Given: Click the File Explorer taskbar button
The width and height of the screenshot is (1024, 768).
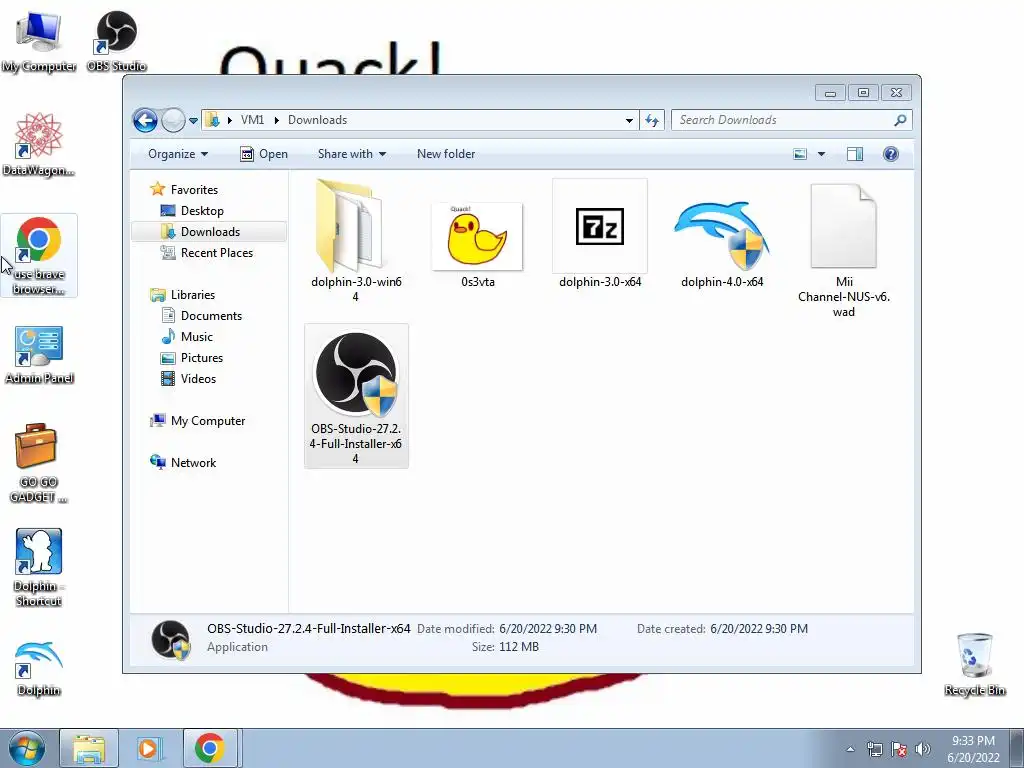Looking at the screenshot, I should pos(89,748).
